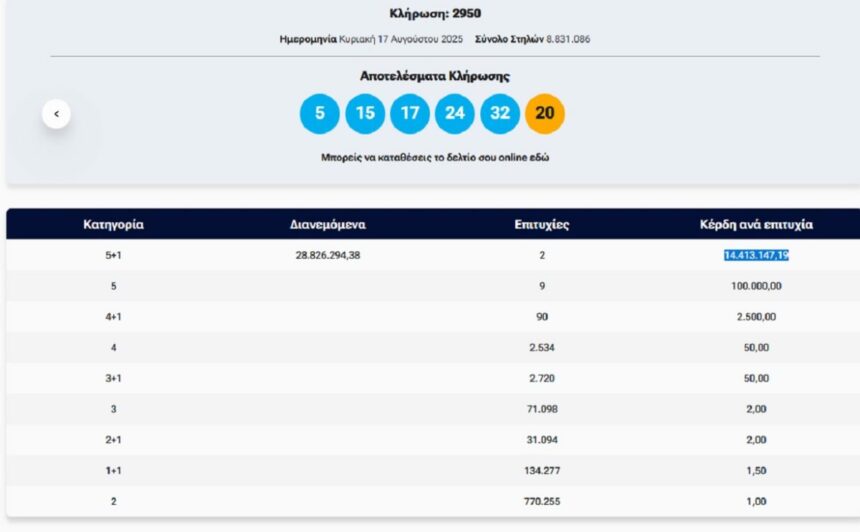Image resolution: width=860 pixels, height=532 pixels.
Task: Click the 770.255 winners count
Action: pyautogui.click(x=541, y=501)
